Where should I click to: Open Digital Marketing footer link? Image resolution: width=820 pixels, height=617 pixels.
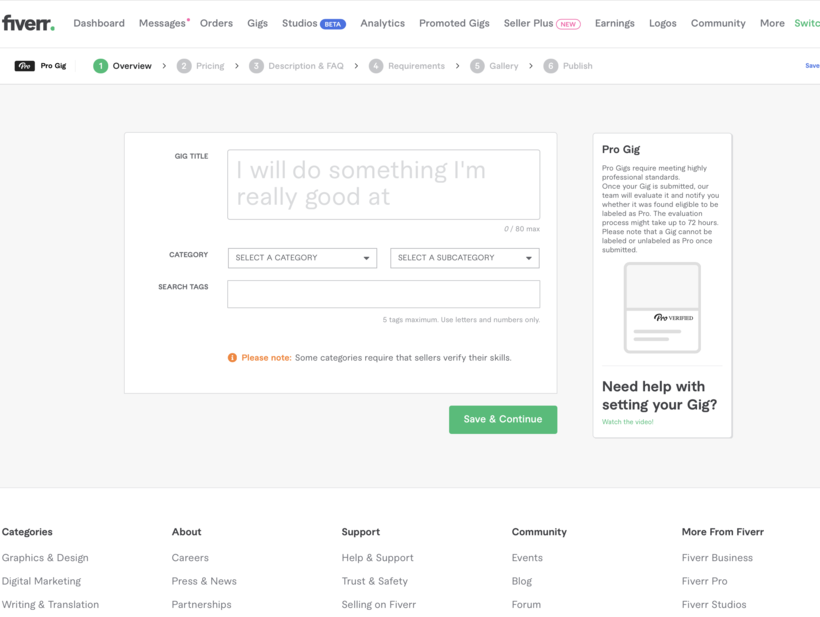pyautogui.click(x=41, y=581)
